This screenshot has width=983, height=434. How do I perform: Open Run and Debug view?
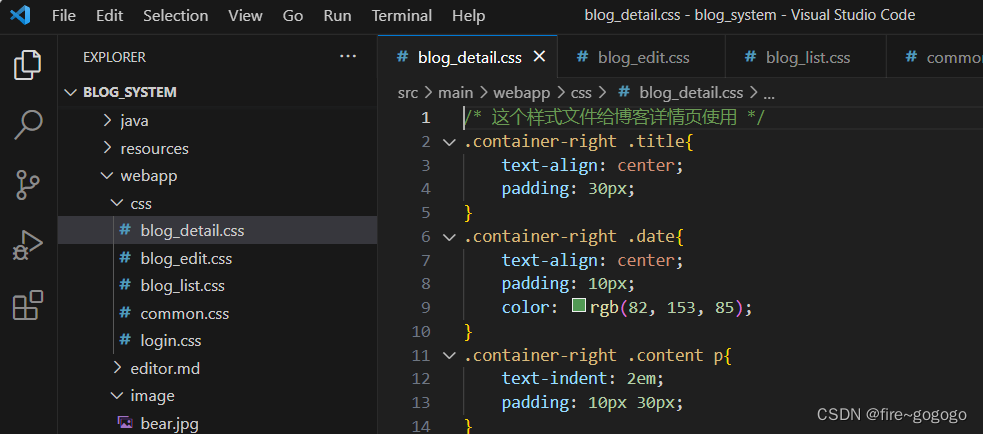tap(28, 245)
